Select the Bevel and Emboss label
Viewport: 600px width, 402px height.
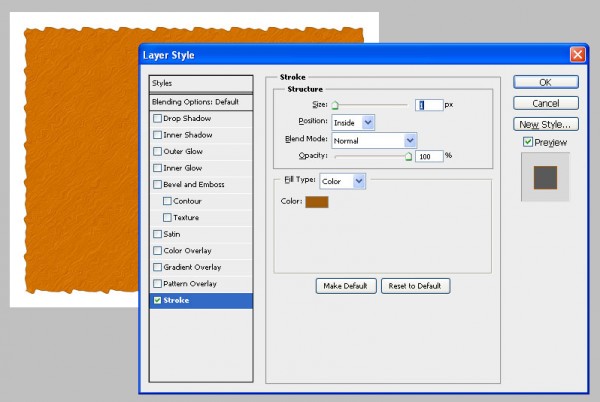194,184
